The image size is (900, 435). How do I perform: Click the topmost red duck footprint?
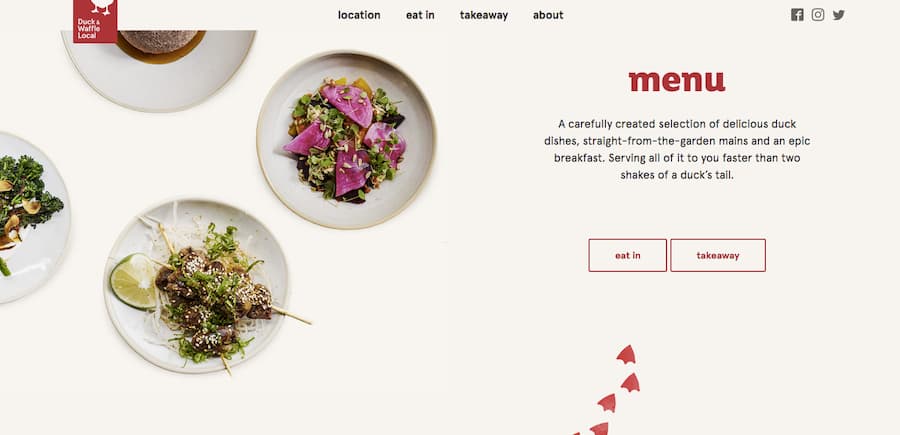click(x=626, y=355)
